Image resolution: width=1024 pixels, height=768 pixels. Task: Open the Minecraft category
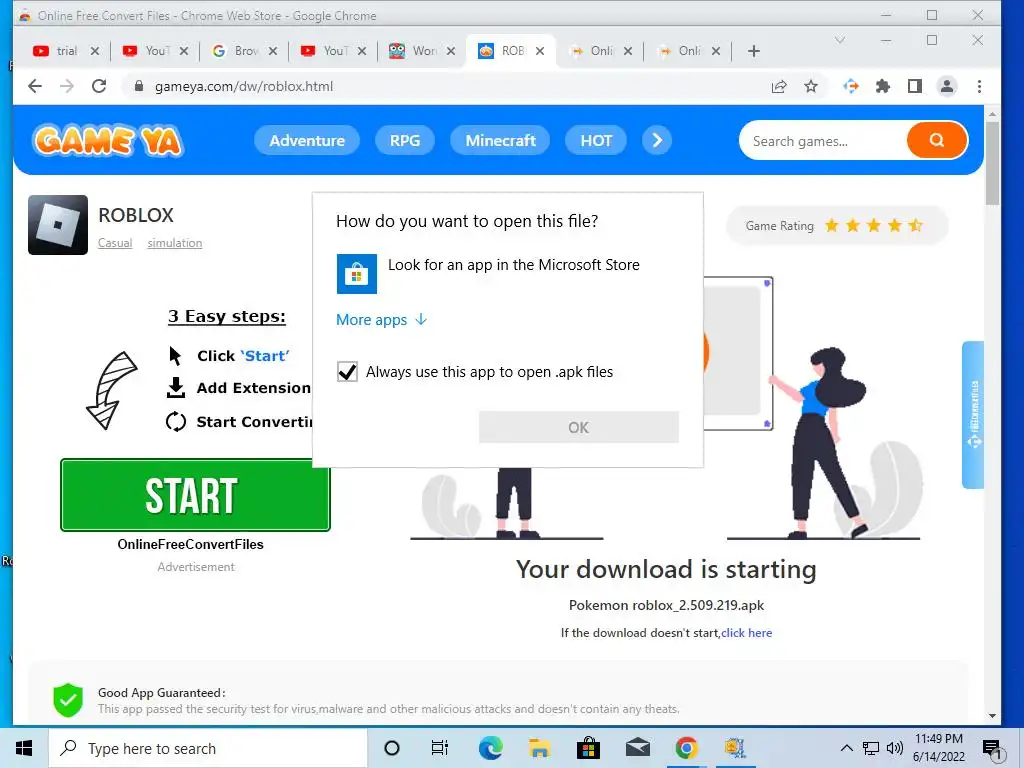tap(500, 140)
